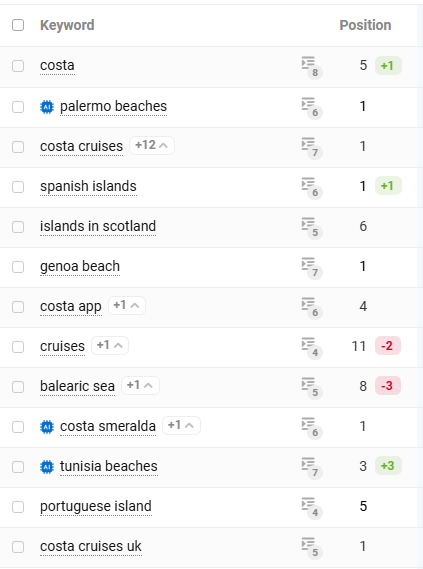Sort by the Keyword column header
Screen dimensions: 423x569
tap(67, 25)
